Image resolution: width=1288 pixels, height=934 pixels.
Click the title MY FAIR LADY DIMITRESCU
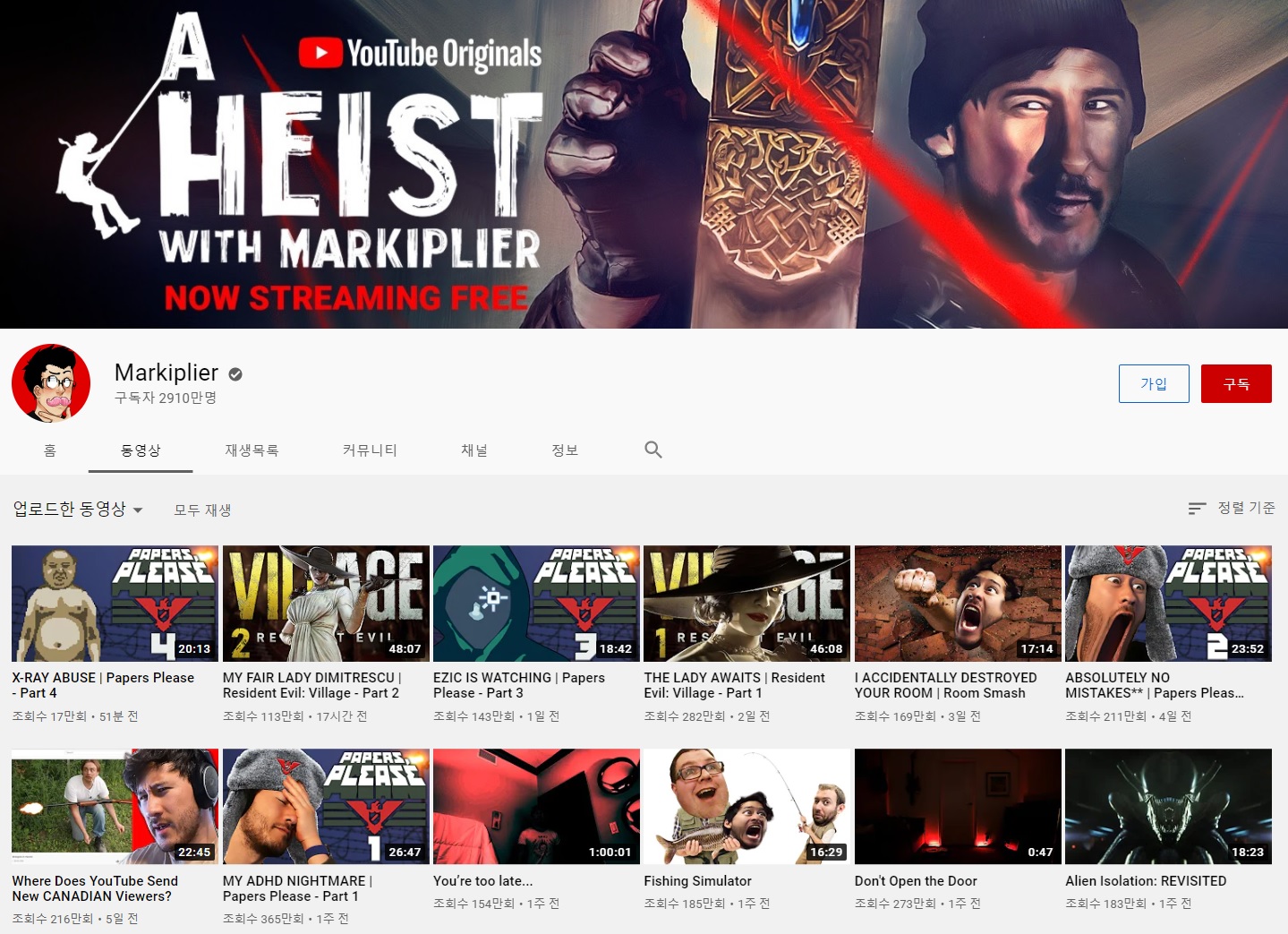(x=312, y=685)
